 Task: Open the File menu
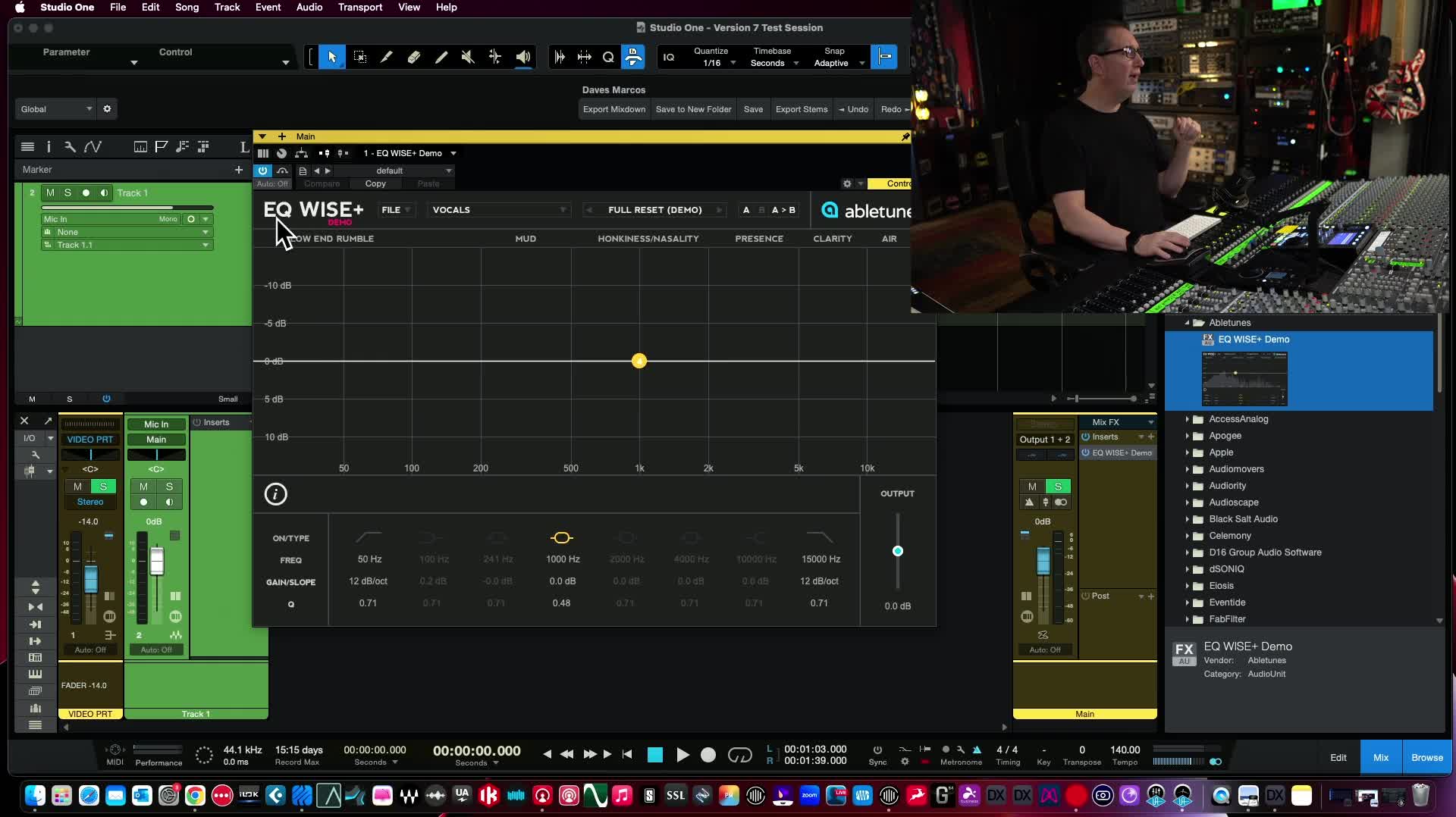(118, 7)
